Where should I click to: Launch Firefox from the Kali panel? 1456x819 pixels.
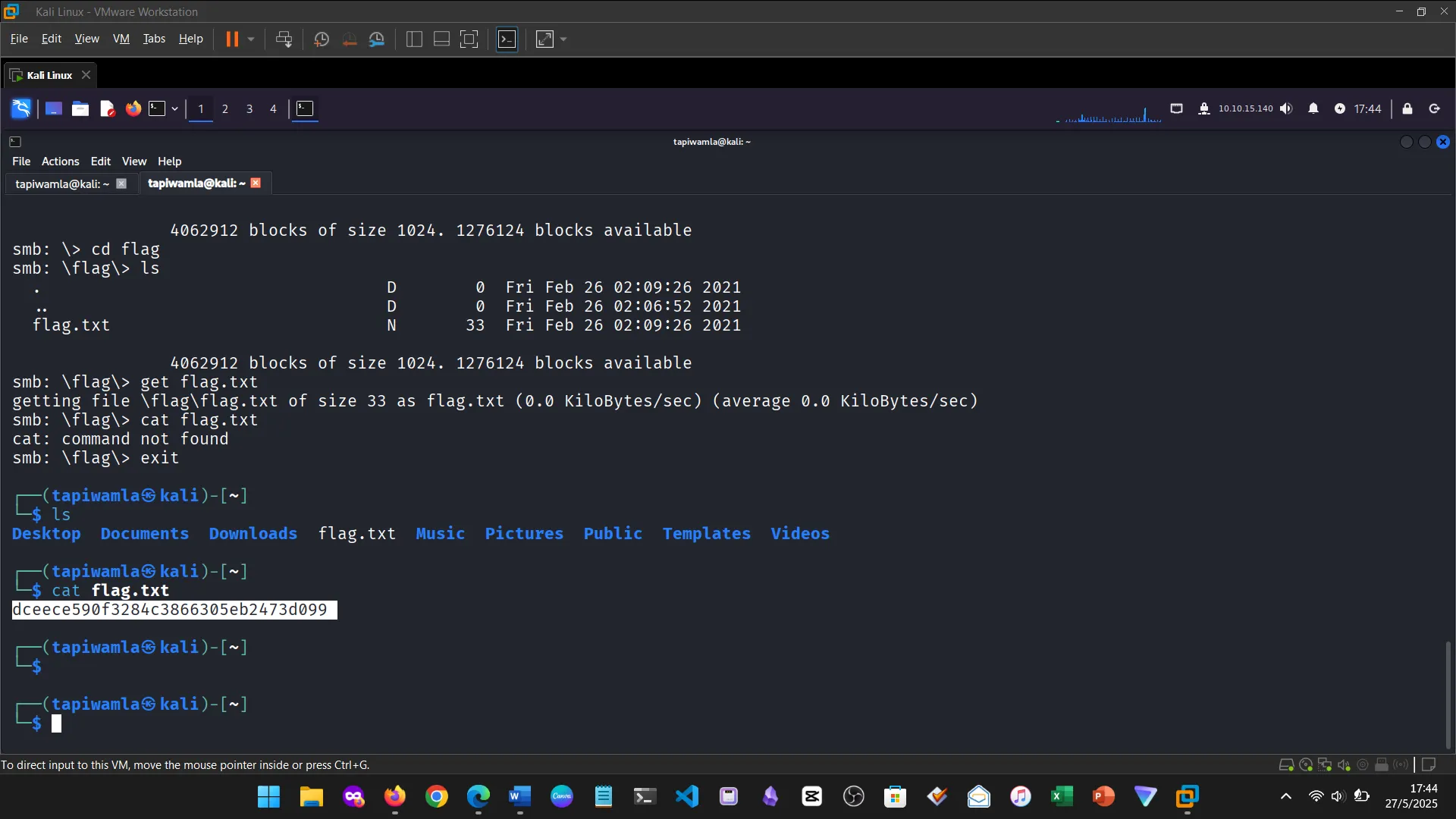133,108
